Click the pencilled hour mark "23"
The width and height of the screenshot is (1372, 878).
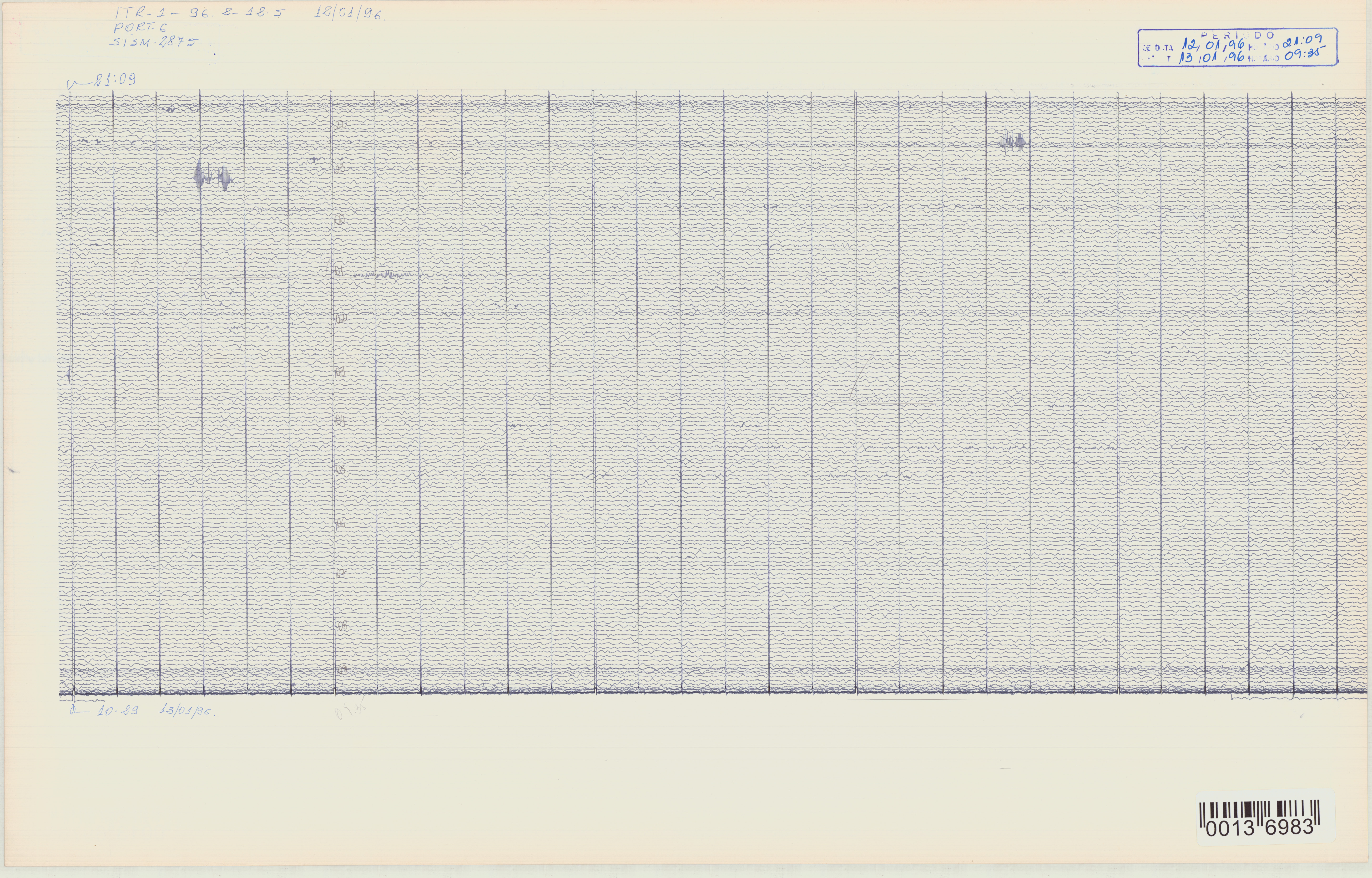[340, 169]
